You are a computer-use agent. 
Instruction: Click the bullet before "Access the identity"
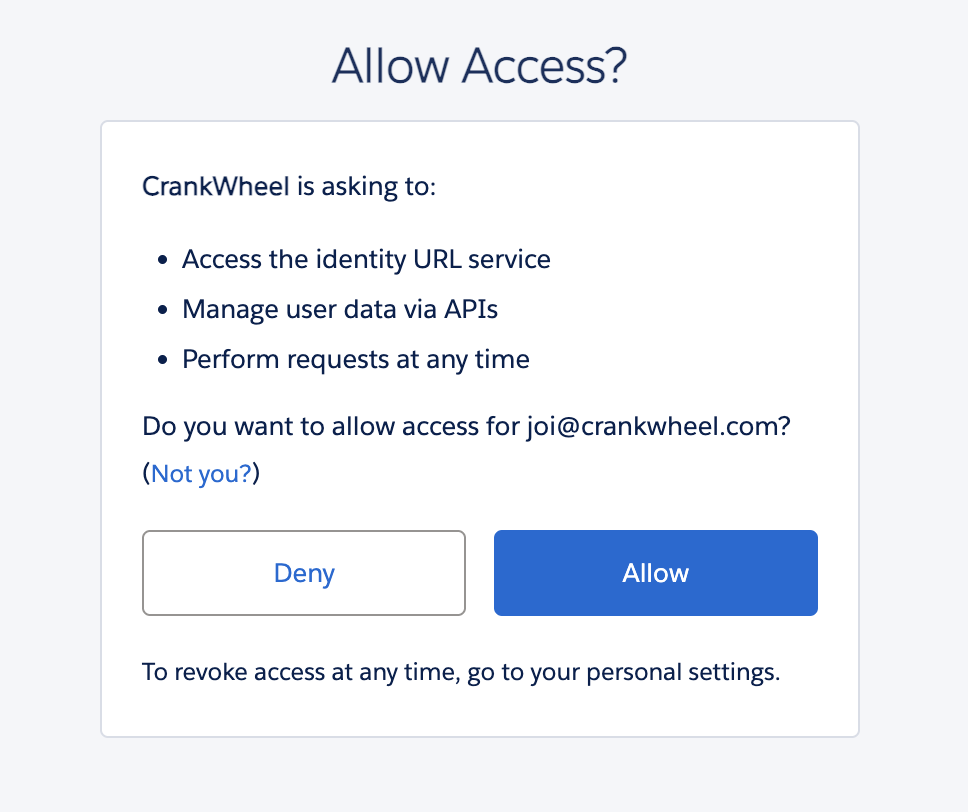[163, 261]
